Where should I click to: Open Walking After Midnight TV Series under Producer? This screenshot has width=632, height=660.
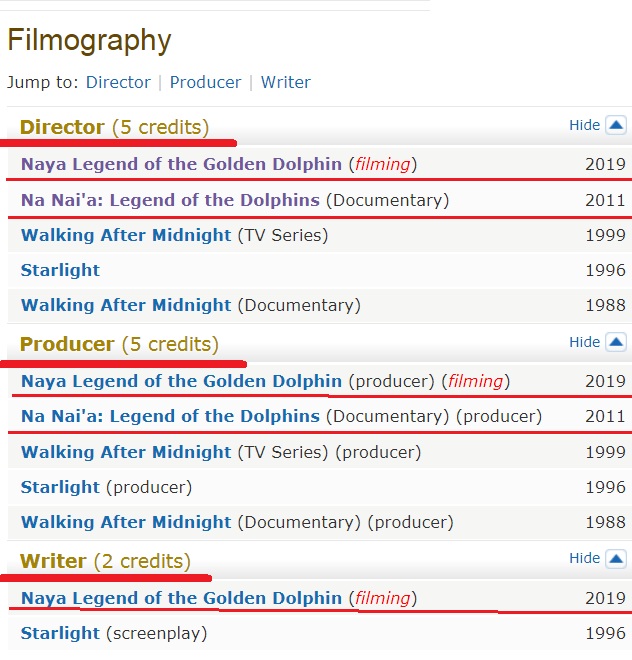click(x=126, y=452)
